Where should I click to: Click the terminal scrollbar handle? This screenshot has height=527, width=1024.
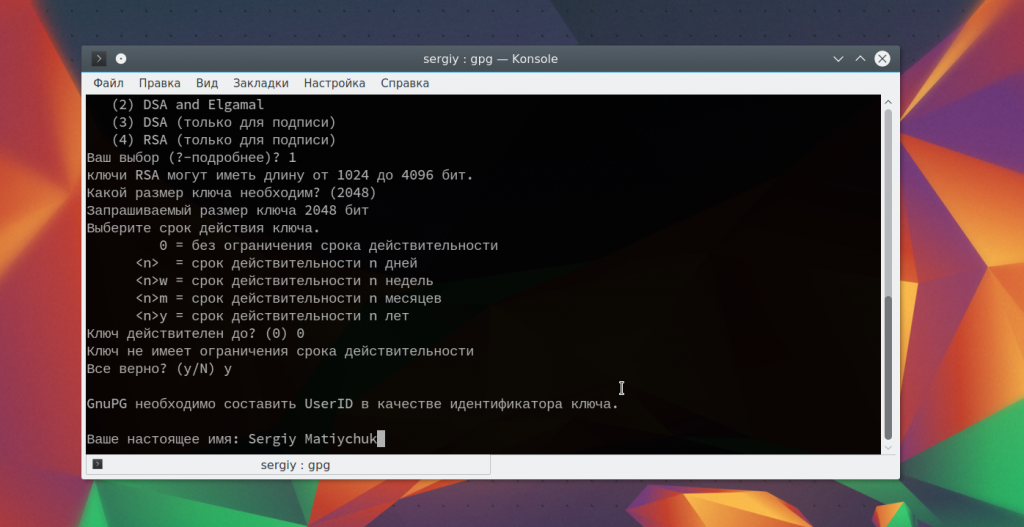[x=889, y=366]
